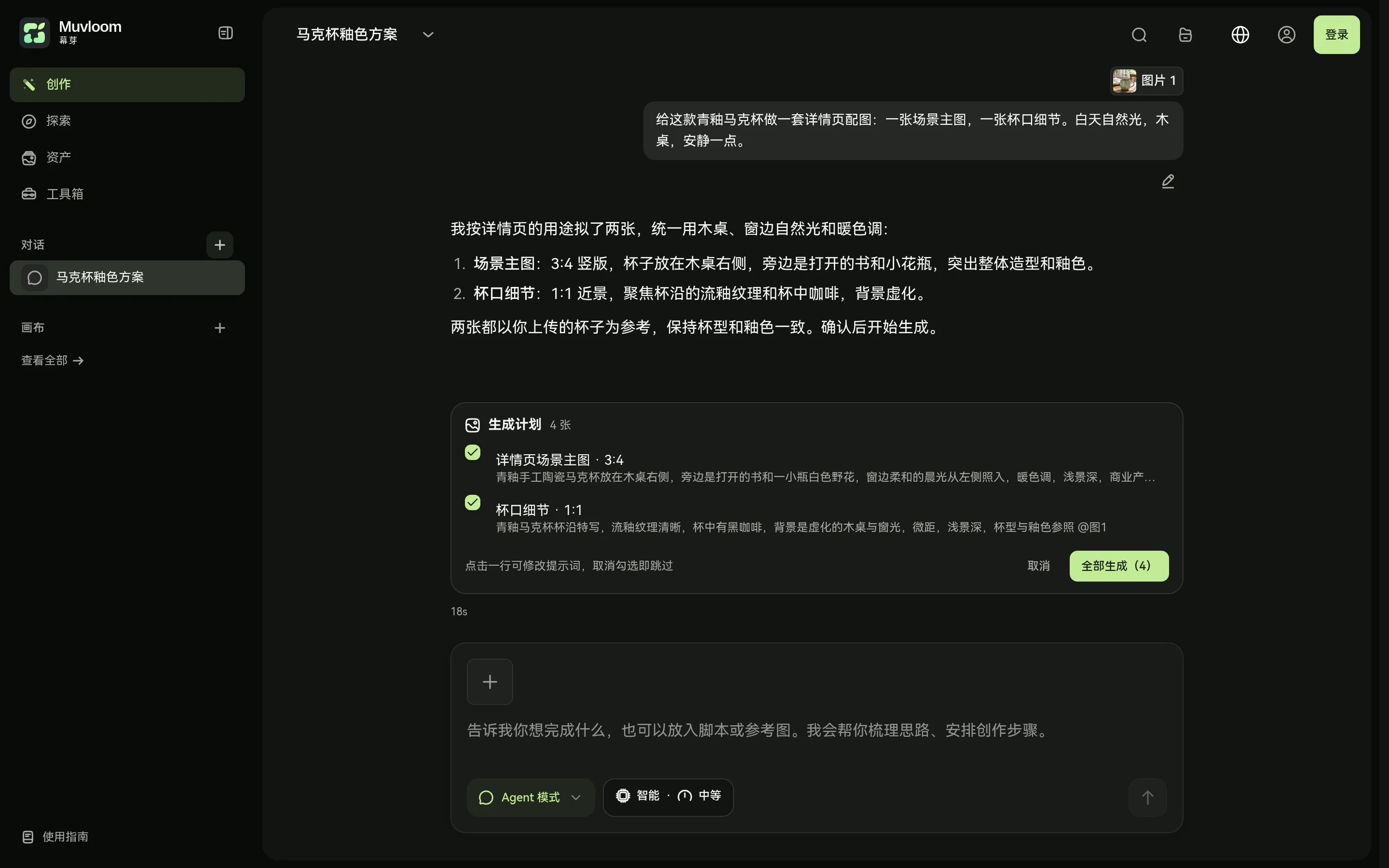
Task: Click the 生成计划 image icon
Action: [472, 425]
